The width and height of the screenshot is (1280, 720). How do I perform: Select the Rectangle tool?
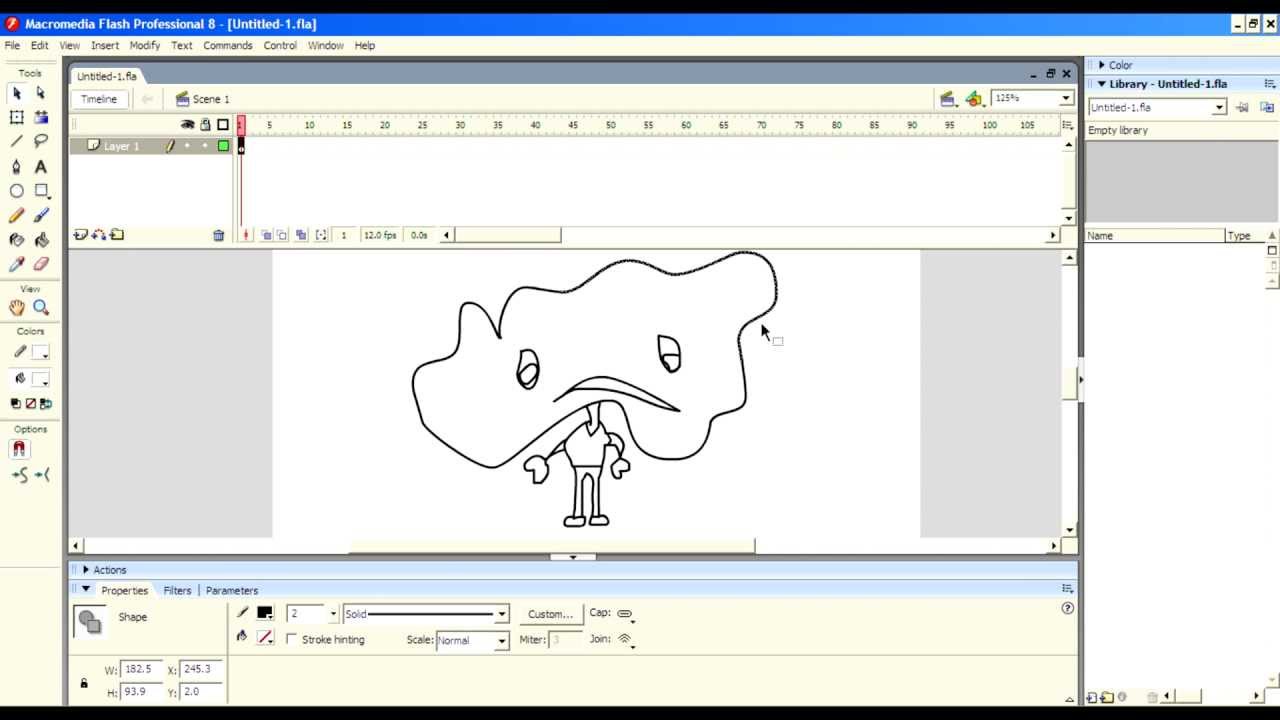tap(41, 191)
